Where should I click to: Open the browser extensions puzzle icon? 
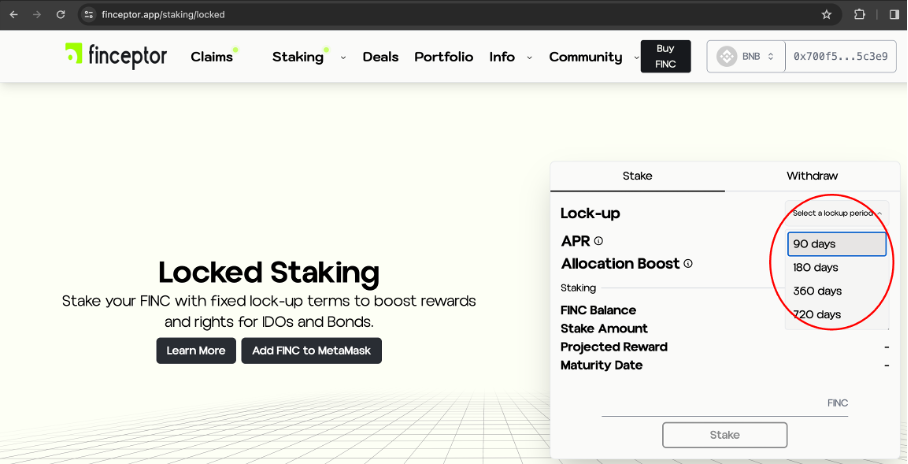click(859, 15)
